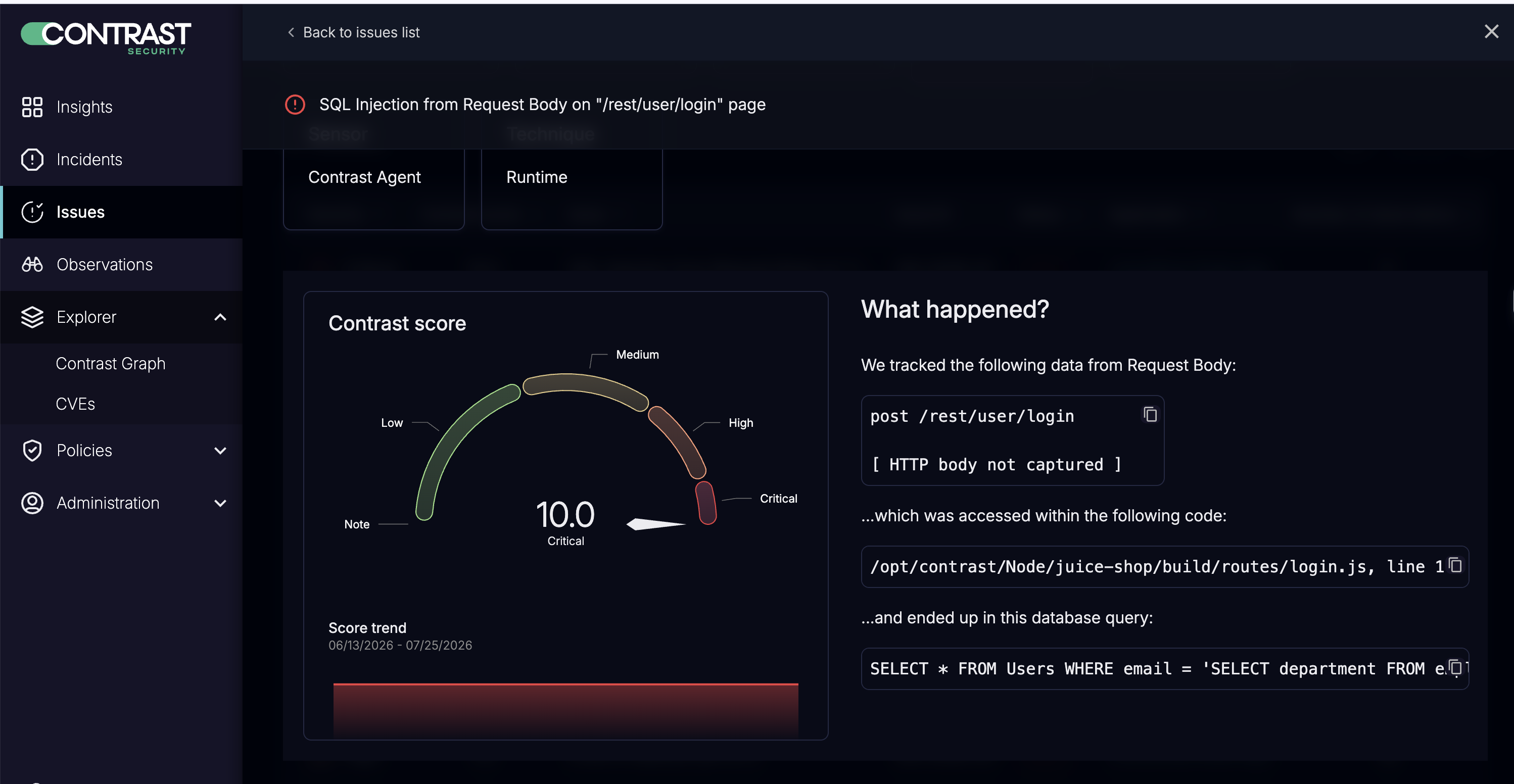The height and width of the screenshot is (784, 1514).
Task: Click the 'Contrast score' heading
Action: point(397,323)
